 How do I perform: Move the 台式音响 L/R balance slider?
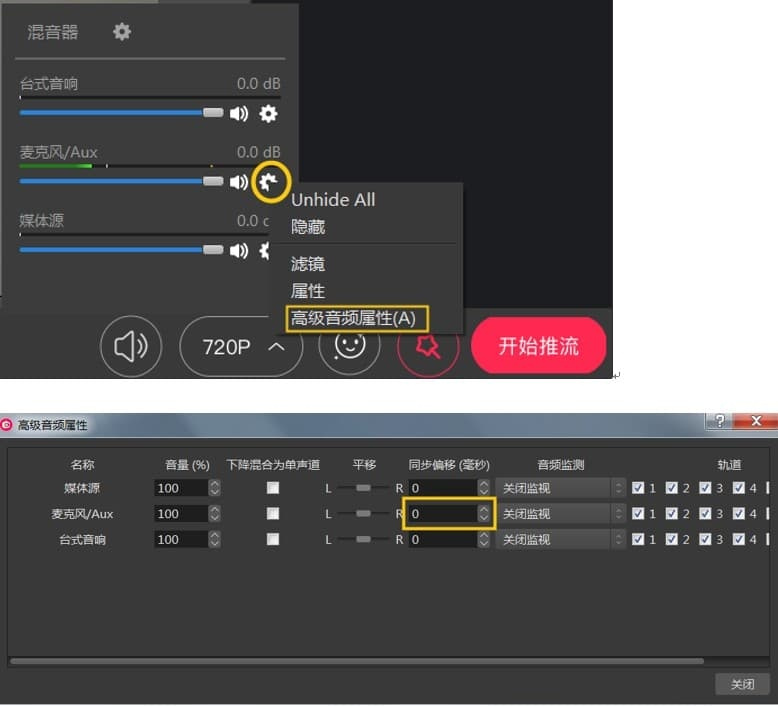[x=363, y=539]
